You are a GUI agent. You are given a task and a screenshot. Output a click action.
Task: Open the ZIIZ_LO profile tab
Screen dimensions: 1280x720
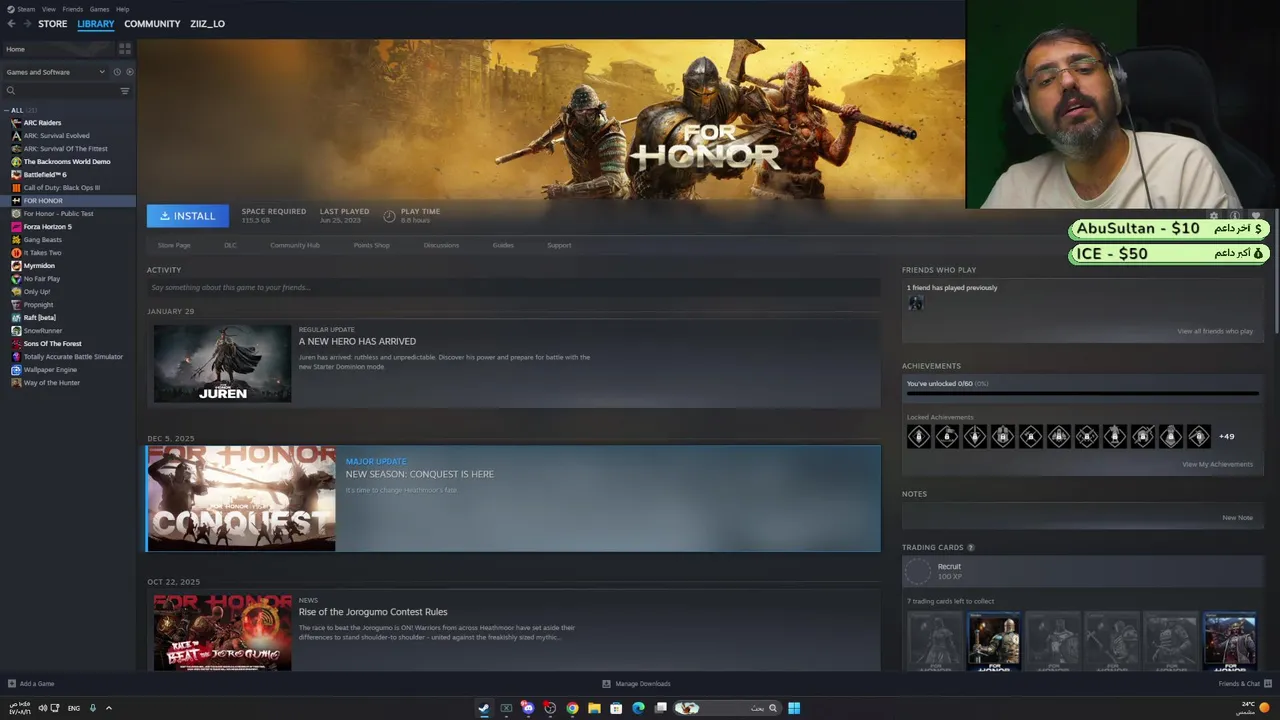pyautogui.click(x=207, y=24)
